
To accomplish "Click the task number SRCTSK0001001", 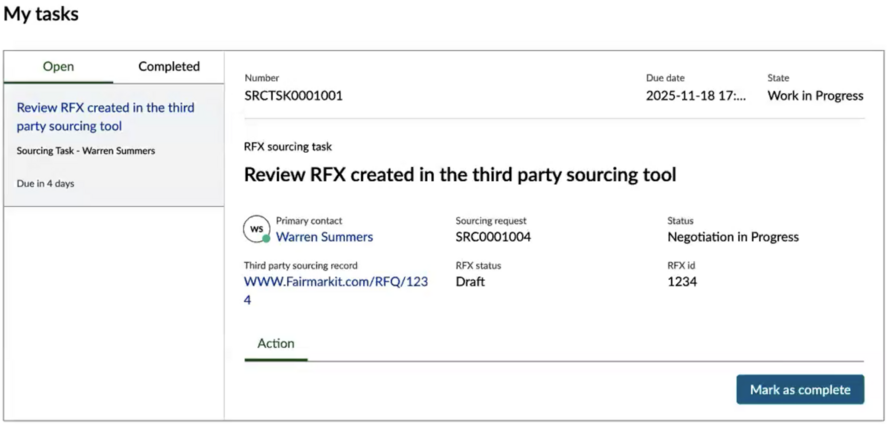I will (x=294, y=96).
